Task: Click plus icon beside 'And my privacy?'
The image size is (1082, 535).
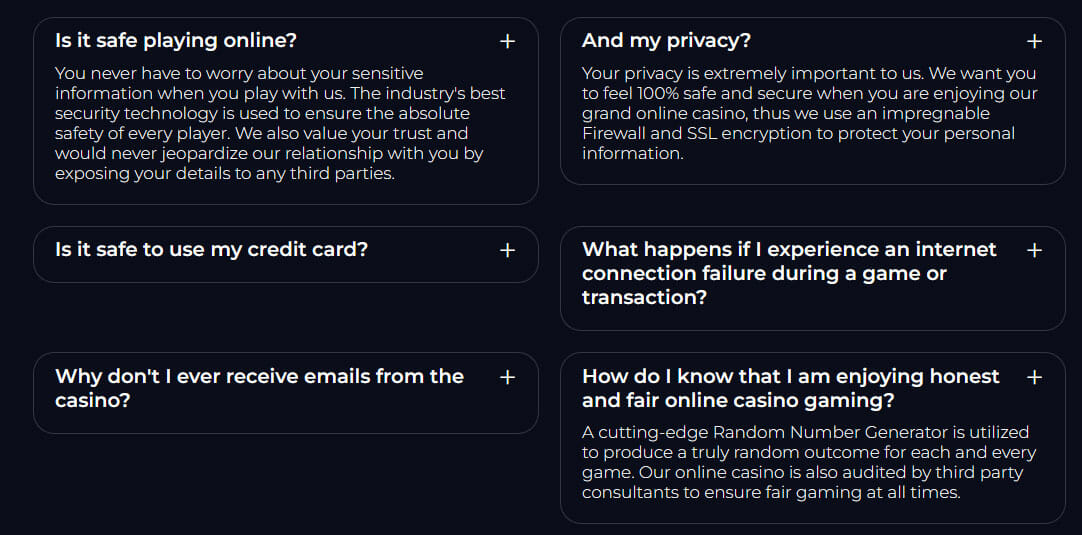Action: tap(1034, 41)
